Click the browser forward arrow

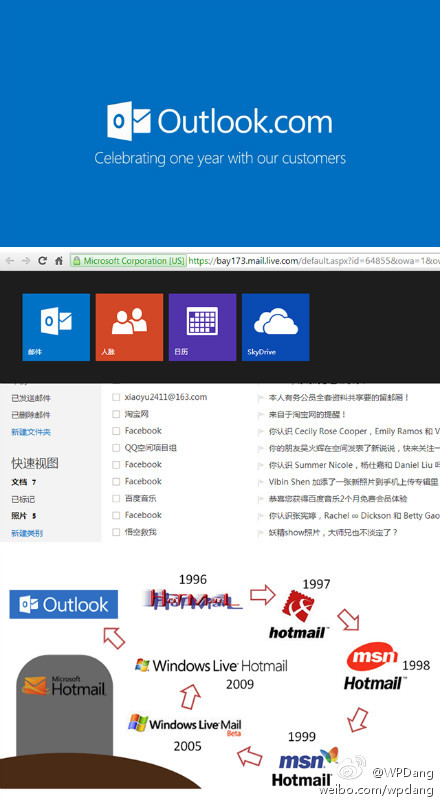pyautogui.click(x=26, y=261)
